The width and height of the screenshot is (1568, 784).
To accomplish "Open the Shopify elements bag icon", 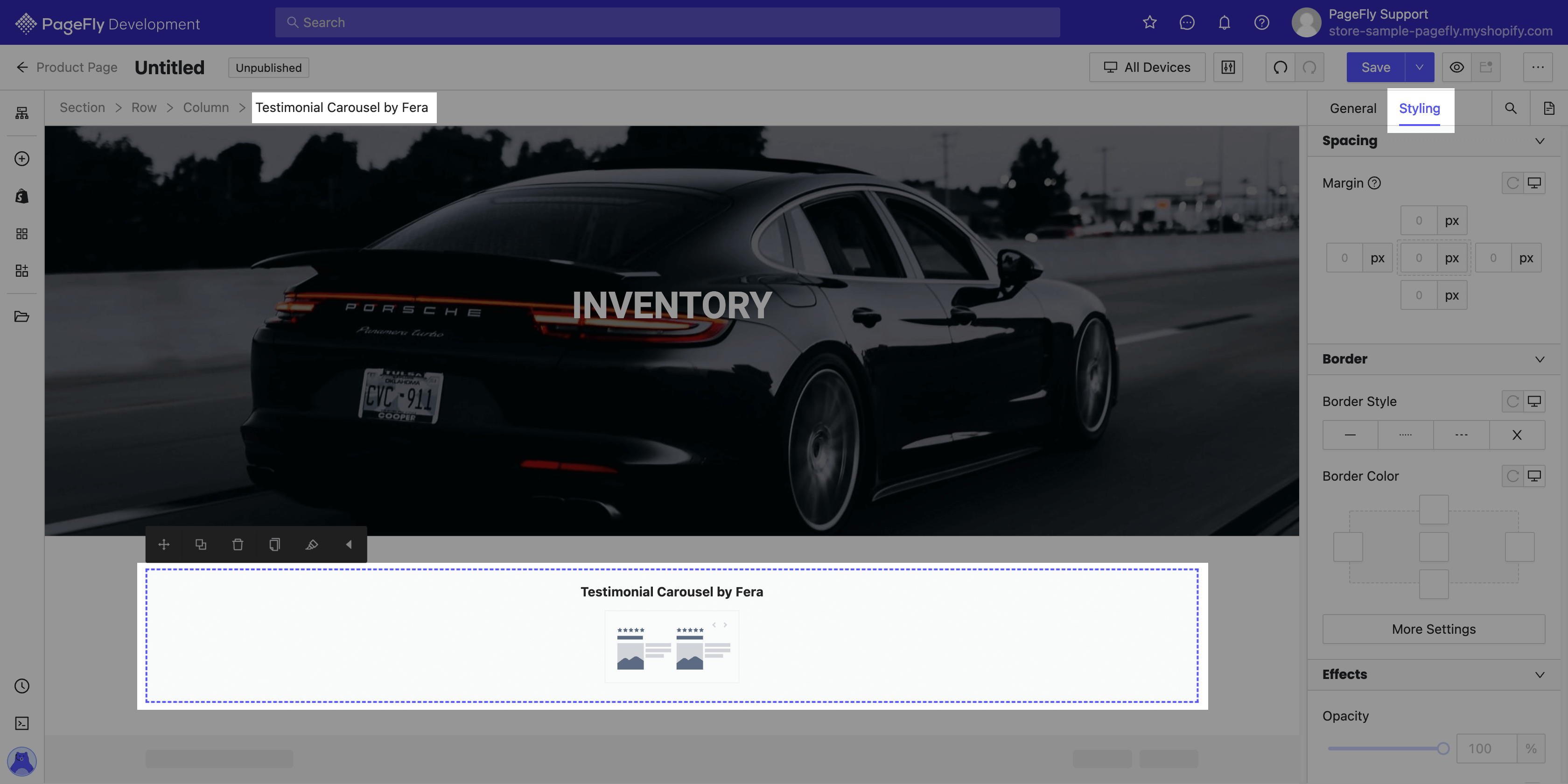I will tap(22, 196).
